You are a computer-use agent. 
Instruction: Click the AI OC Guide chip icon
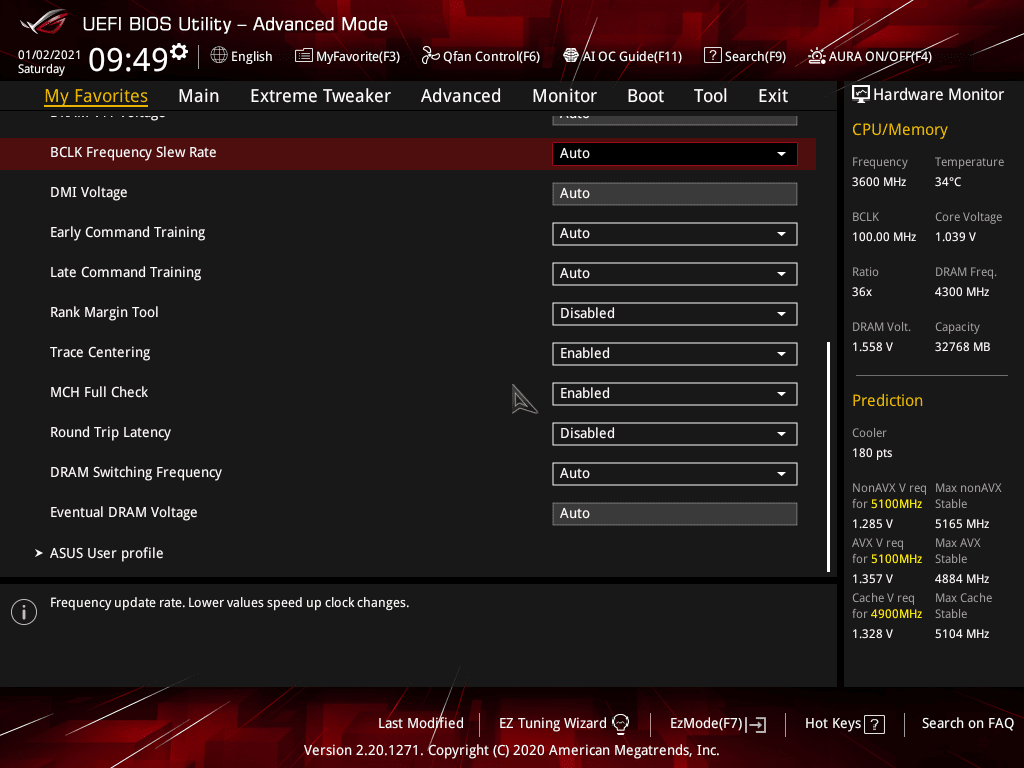click(571, 56)
